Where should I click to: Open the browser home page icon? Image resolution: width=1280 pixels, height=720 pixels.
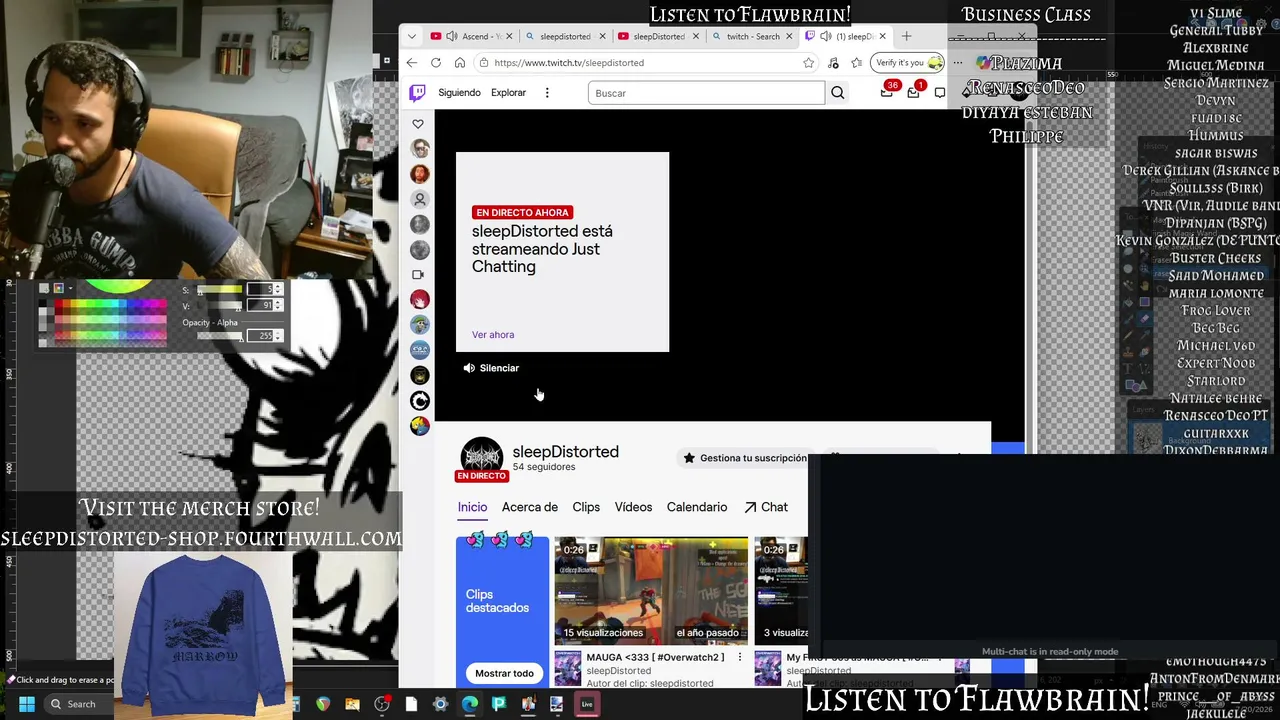pos(460,62)
